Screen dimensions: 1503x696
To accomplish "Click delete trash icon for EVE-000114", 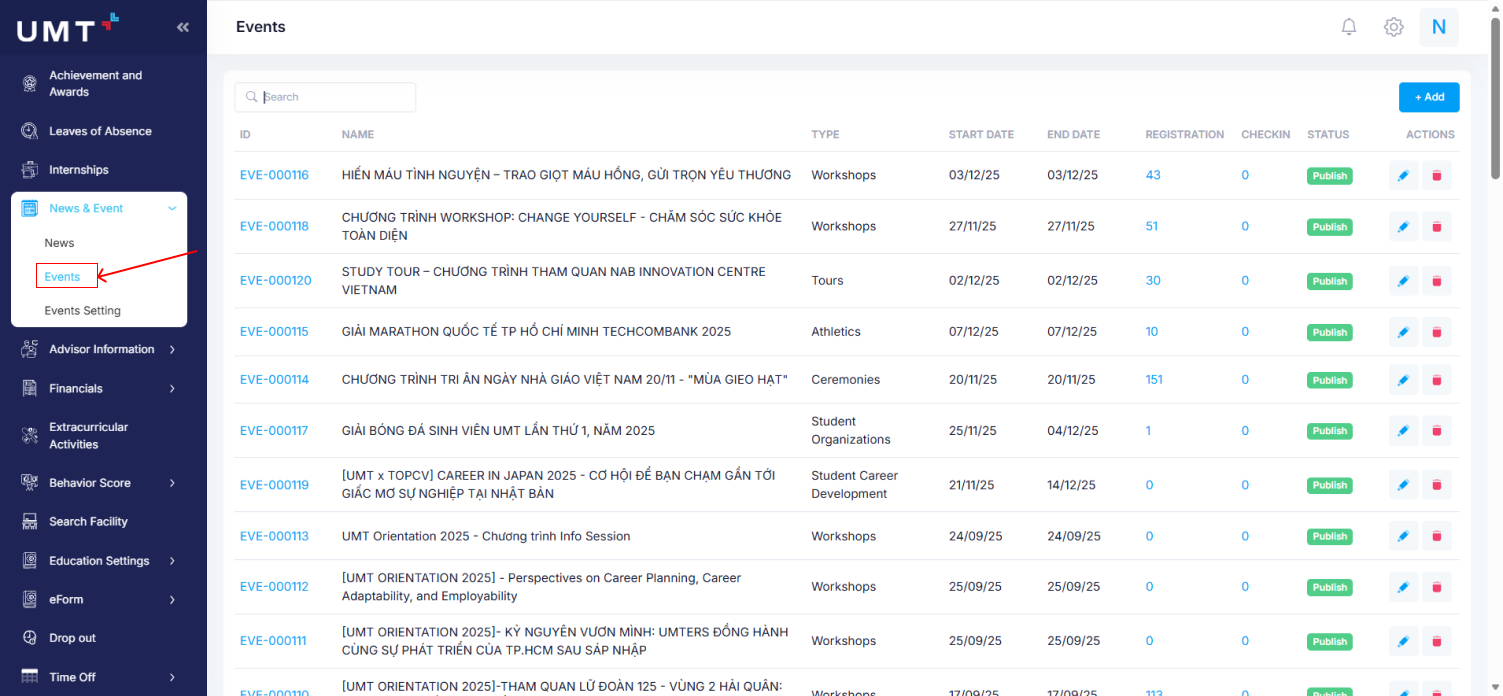I will coord(1437,380).
